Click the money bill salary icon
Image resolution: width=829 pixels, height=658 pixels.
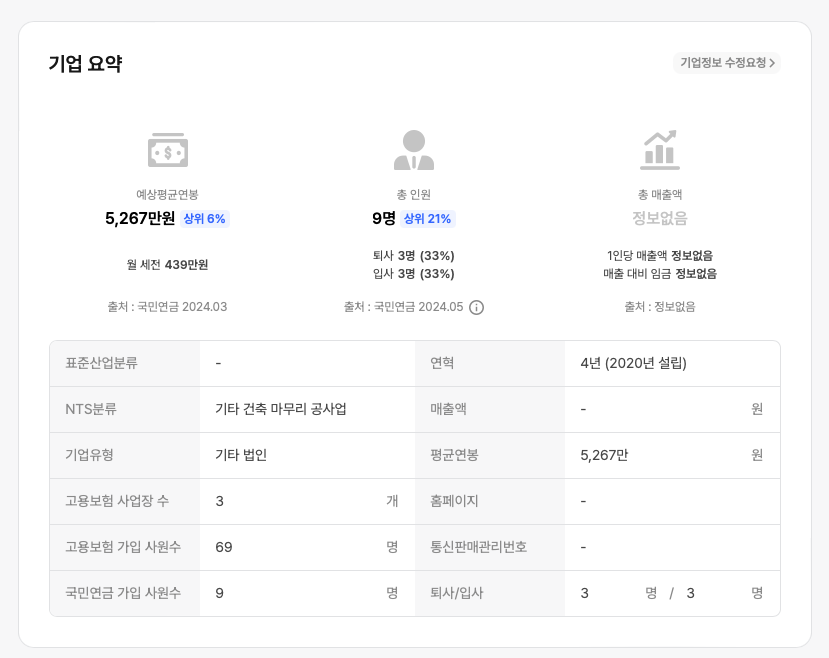pyautogui.click(x=168, y=150)
